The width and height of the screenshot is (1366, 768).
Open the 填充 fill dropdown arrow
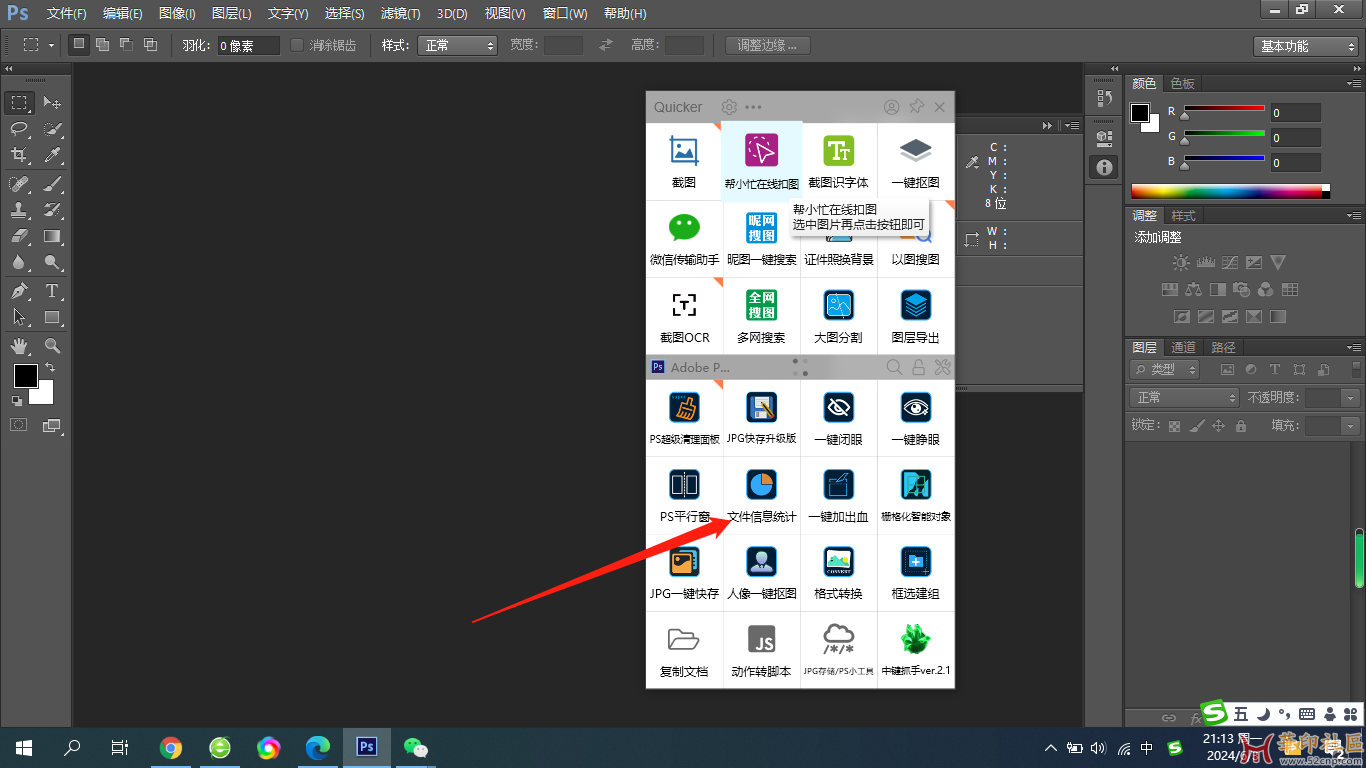[1351, 426]
